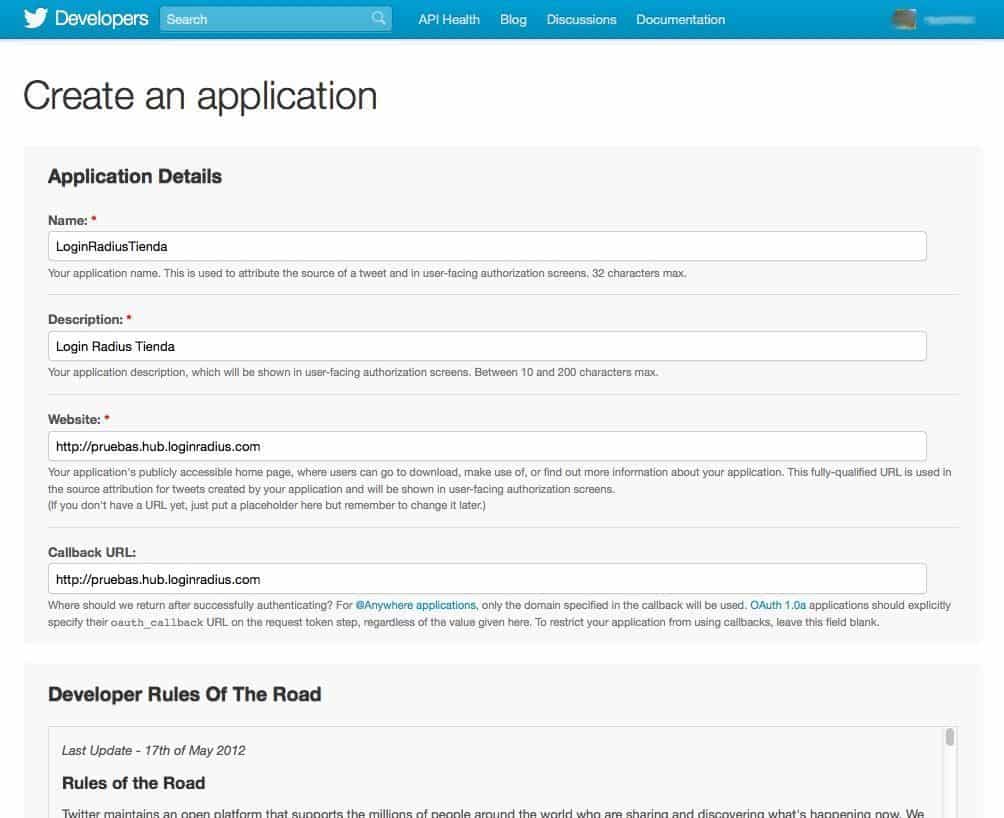Click the Twitter bird logo
This screenshot has width=1004, height=818.
point(36,19)
